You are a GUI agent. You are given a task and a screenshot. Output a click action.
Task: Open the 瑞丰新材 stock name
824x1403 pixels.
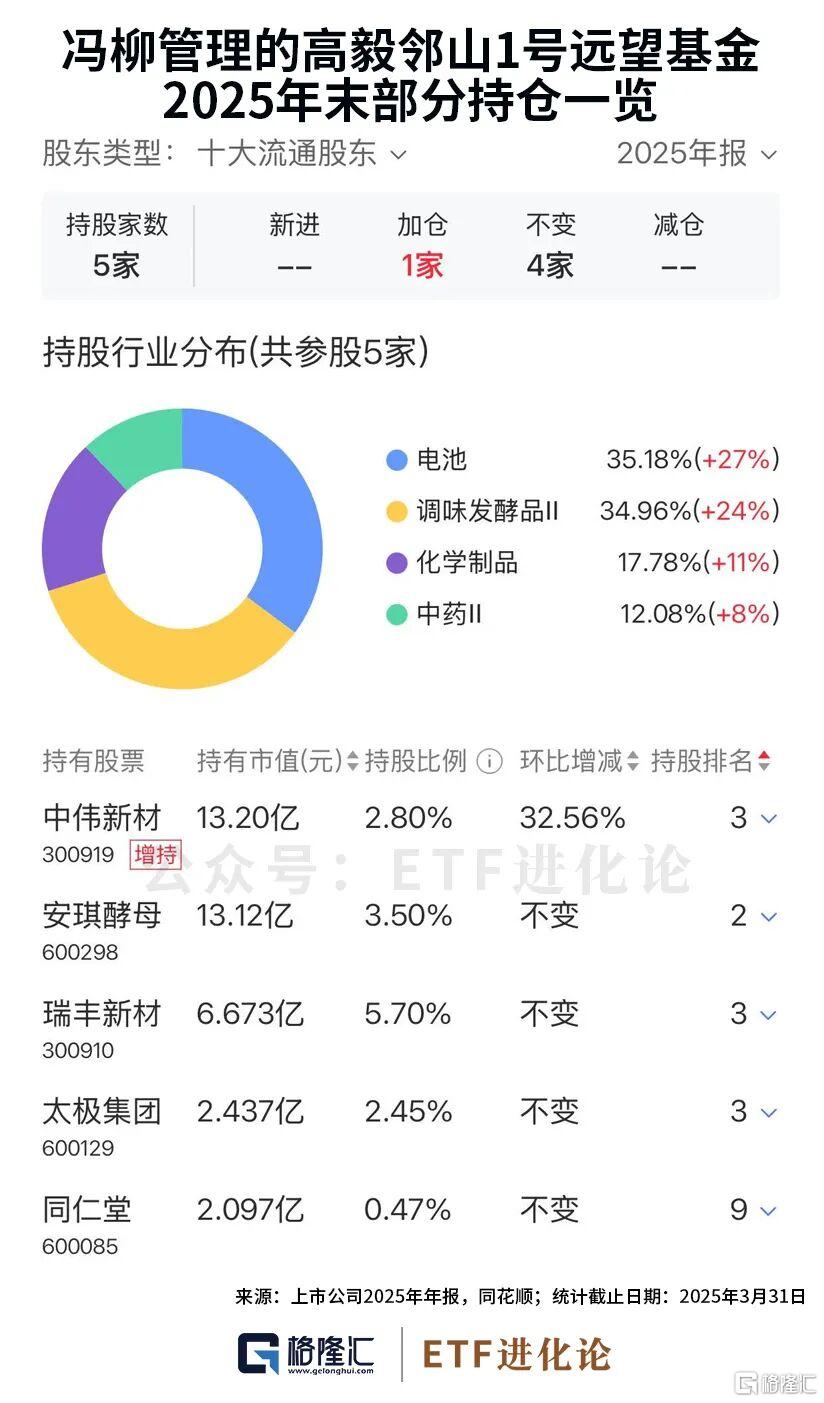click(x=102, y=1013)
